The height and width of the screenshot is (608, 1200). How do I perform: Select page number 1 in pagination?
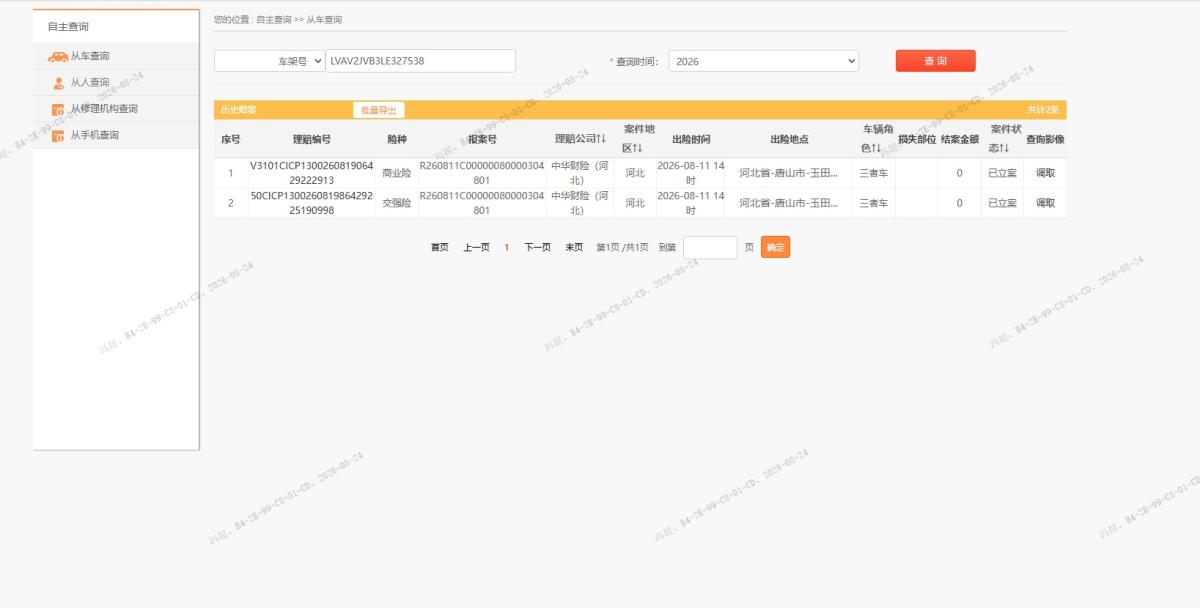click(507, 247)
